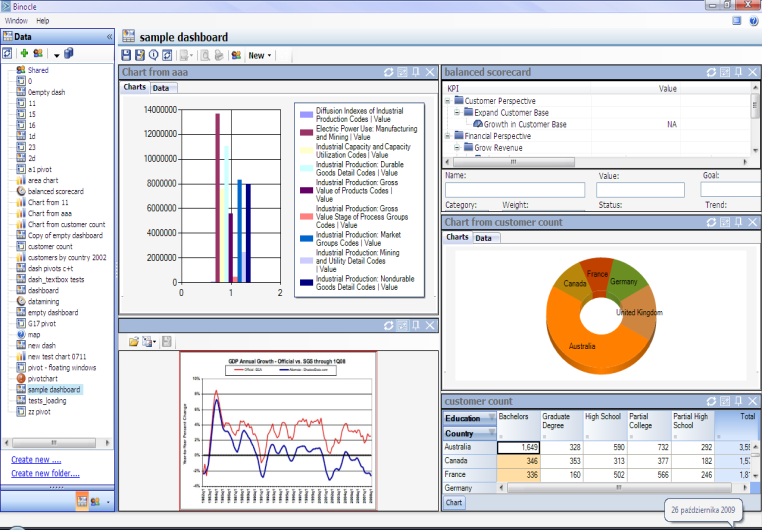Click the Save As icon with pencil
This screenshot has height=530, width=762.
tap(140, 55)
